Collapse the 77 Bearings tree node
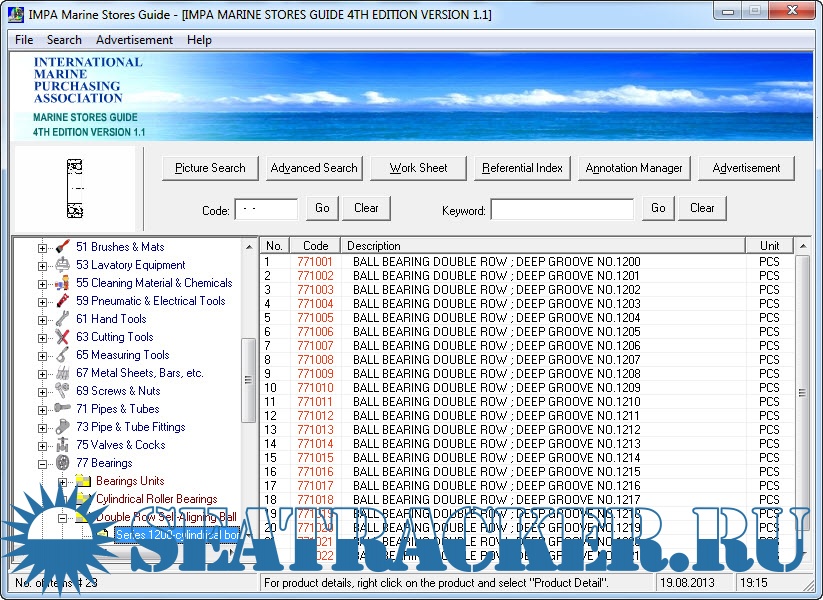 point(42,463)
